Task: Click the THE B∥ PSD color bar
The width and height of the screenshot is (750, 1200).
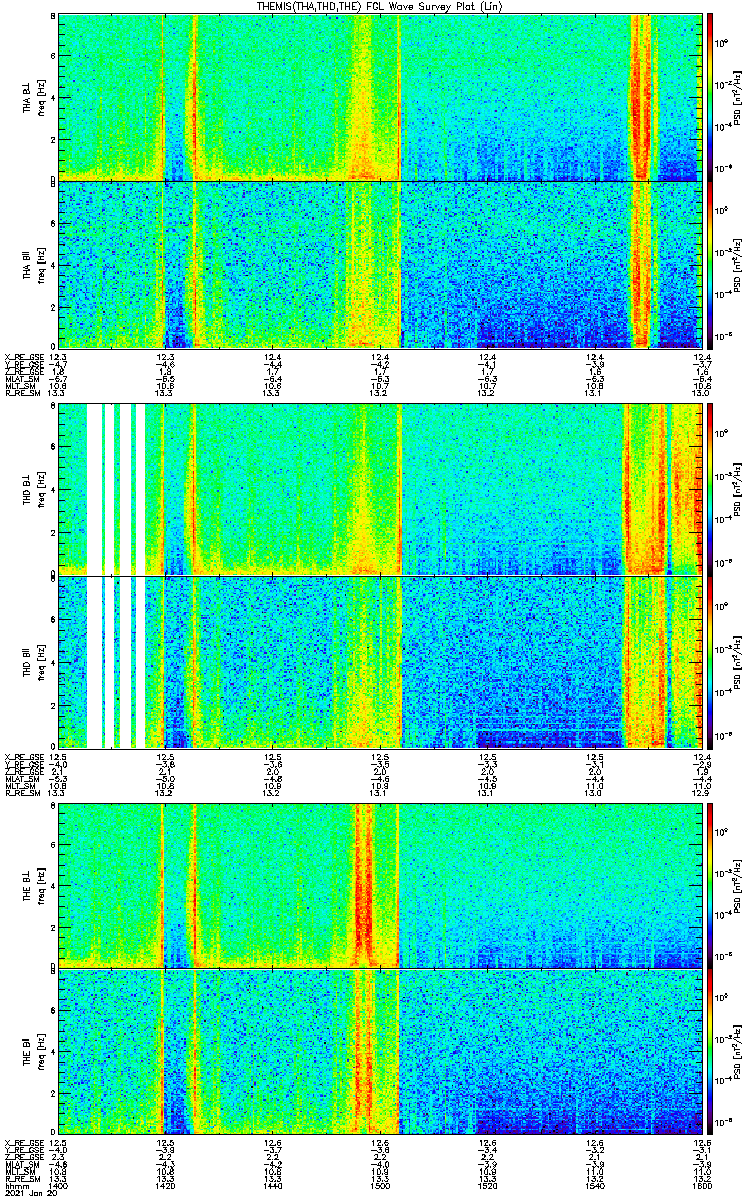Action: click(711, 1052)
